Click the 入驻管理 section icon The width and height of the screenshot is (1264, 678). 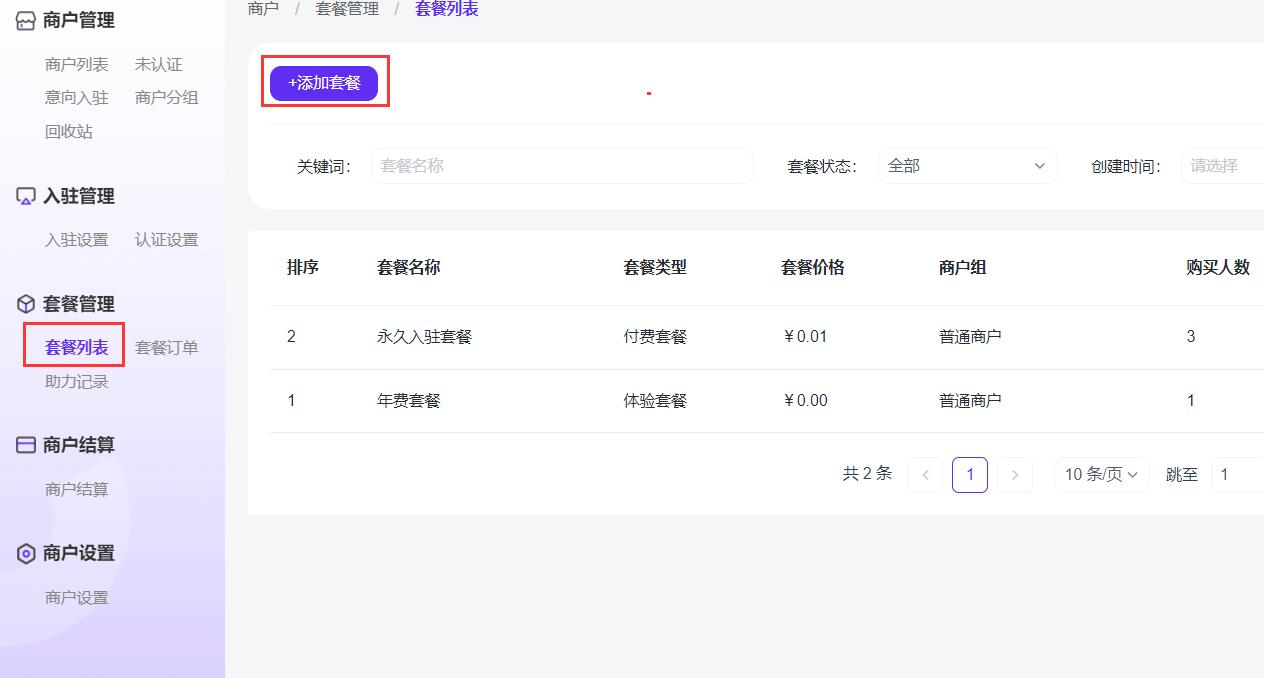point(26,197)
